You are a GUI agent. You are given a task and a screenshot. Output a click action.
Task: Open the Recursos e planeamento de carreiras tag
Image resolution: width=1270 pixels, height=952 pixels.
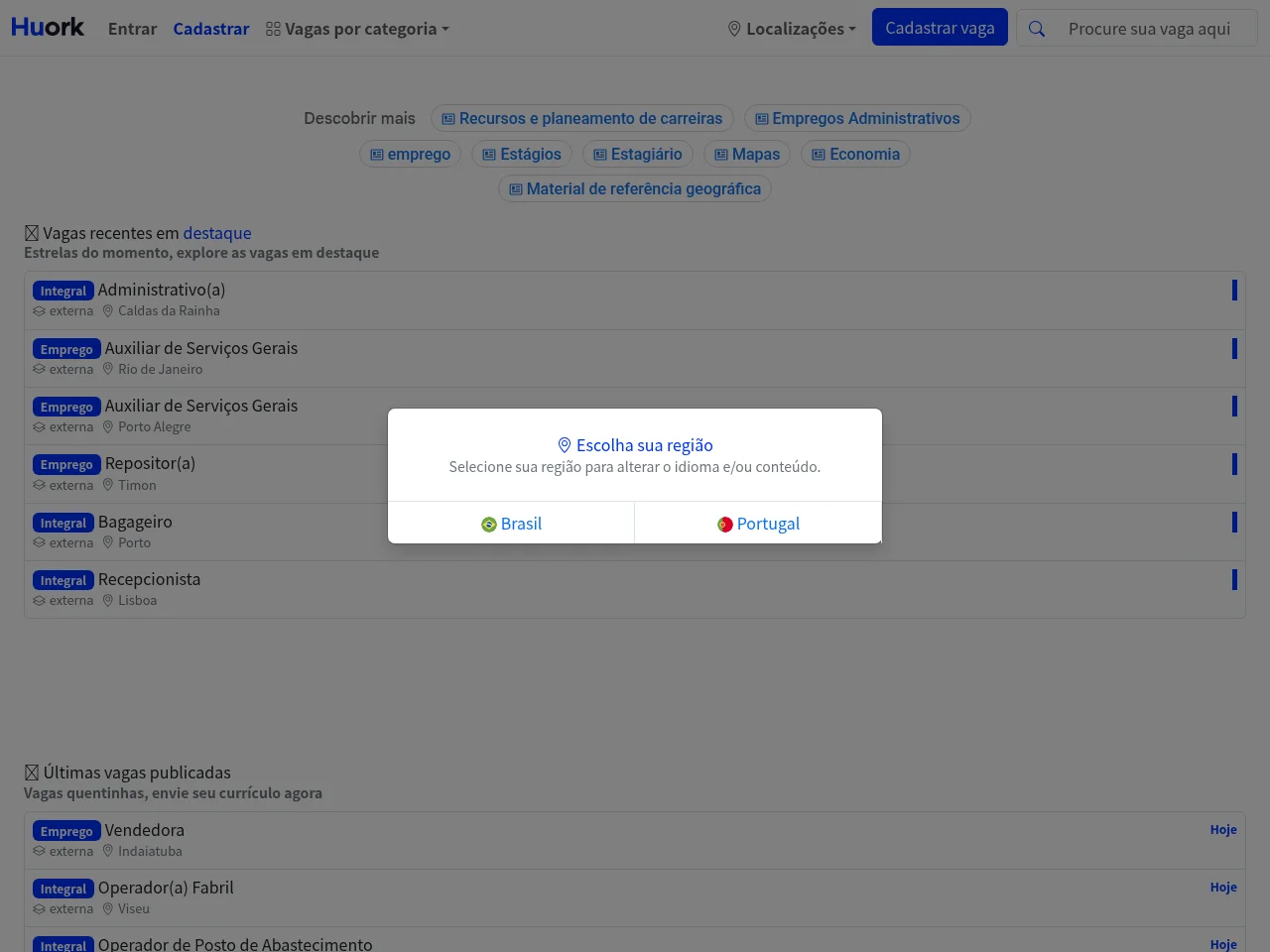point(582,119)
